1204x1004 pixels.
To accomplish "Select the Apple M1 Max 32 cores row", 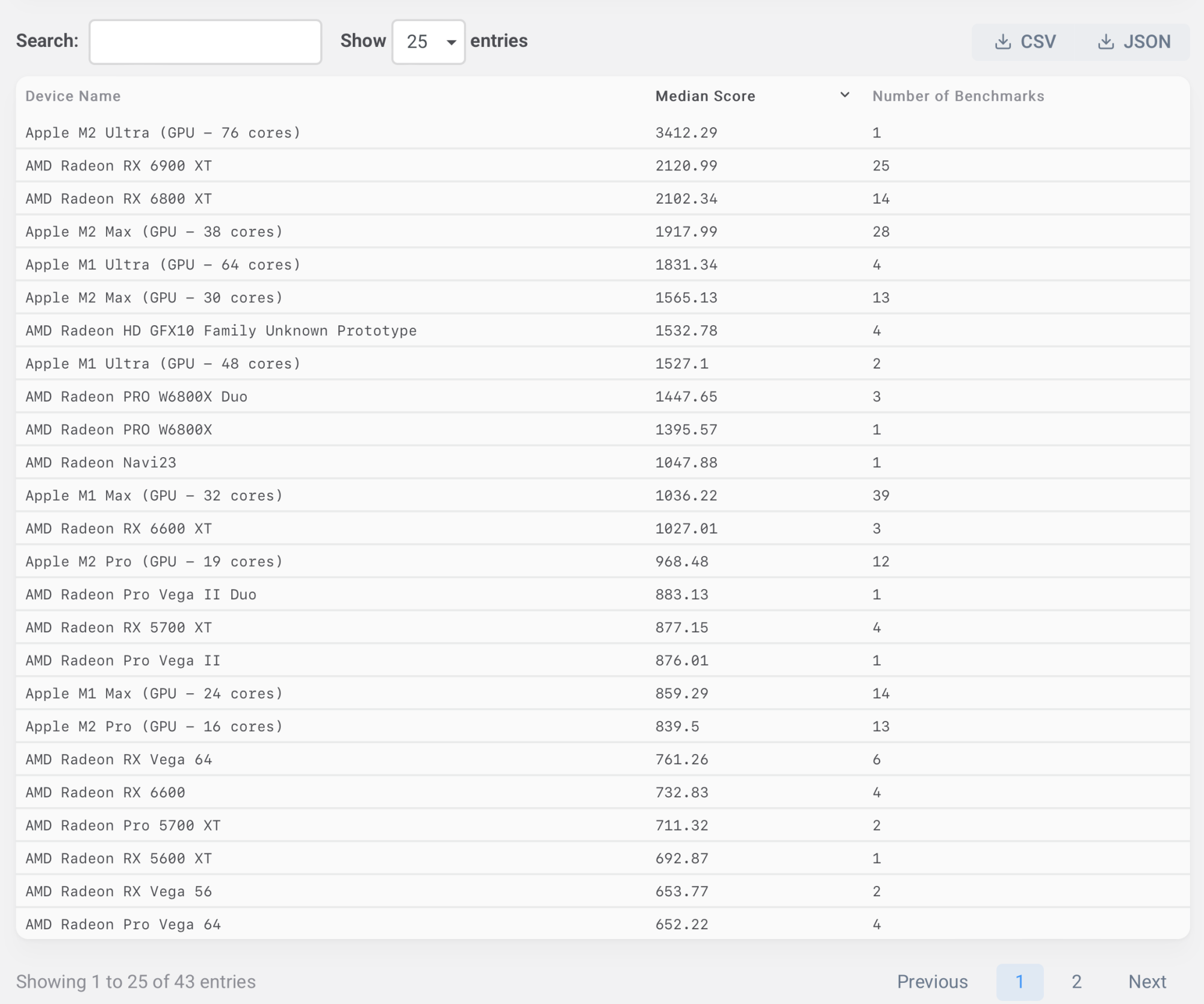I will point(154,496).
